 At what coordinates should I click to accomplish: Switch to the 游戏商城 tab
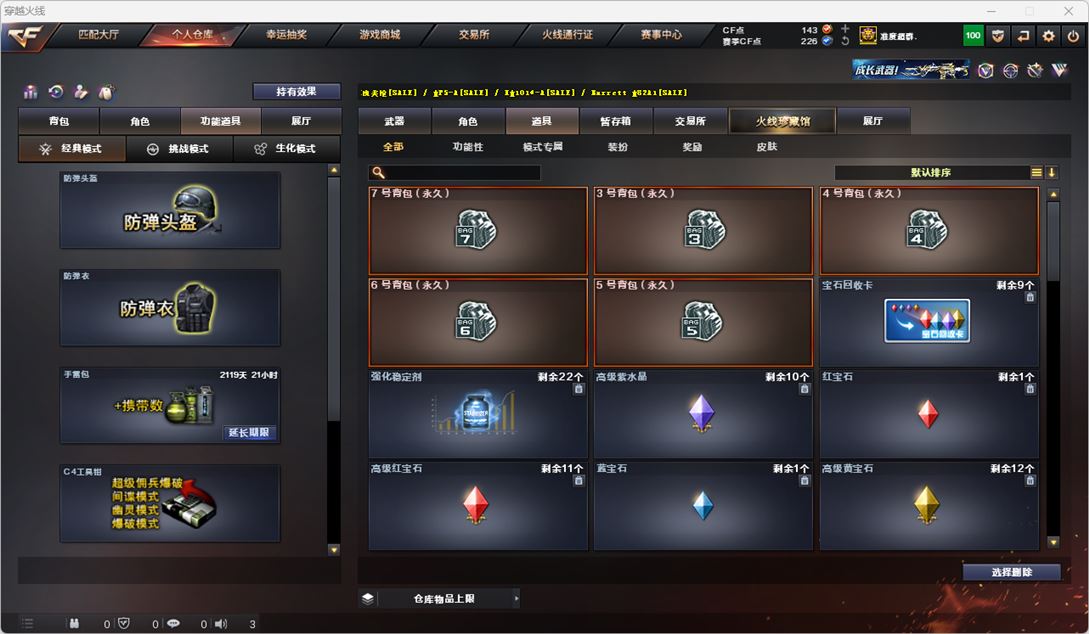pyautogui.click(x=380, y=34)
